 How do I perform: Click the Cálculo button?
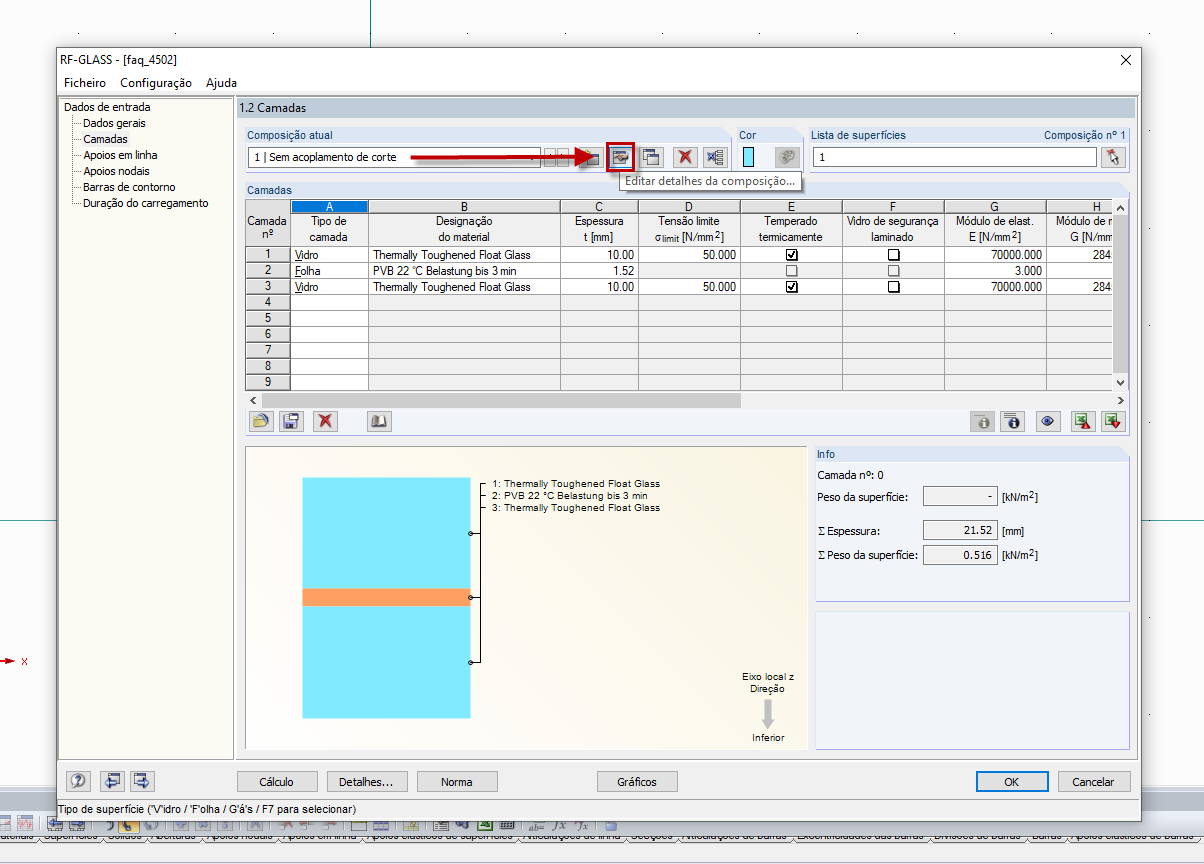point(277,781)
